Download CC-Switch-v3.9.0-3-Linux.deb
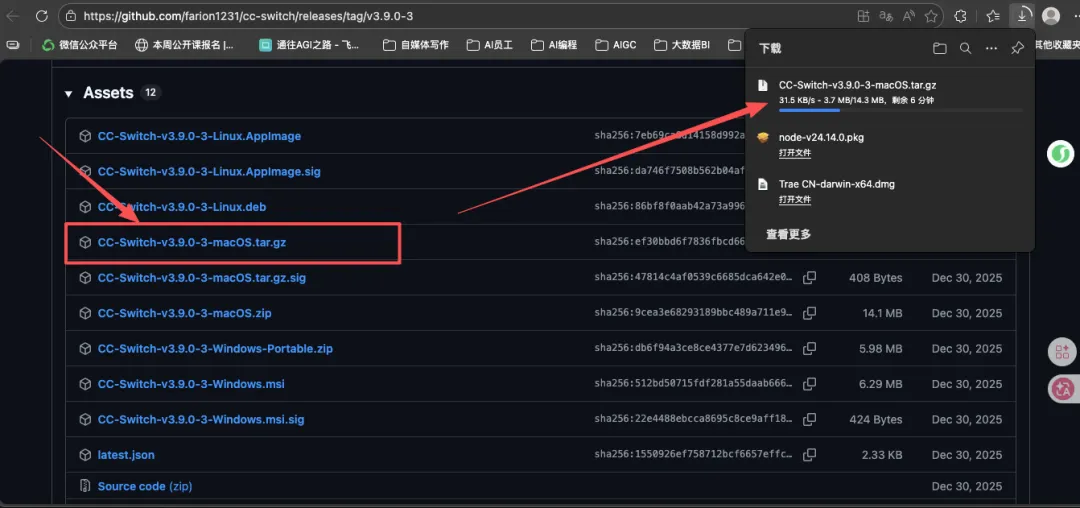 (x=182, y=207)
